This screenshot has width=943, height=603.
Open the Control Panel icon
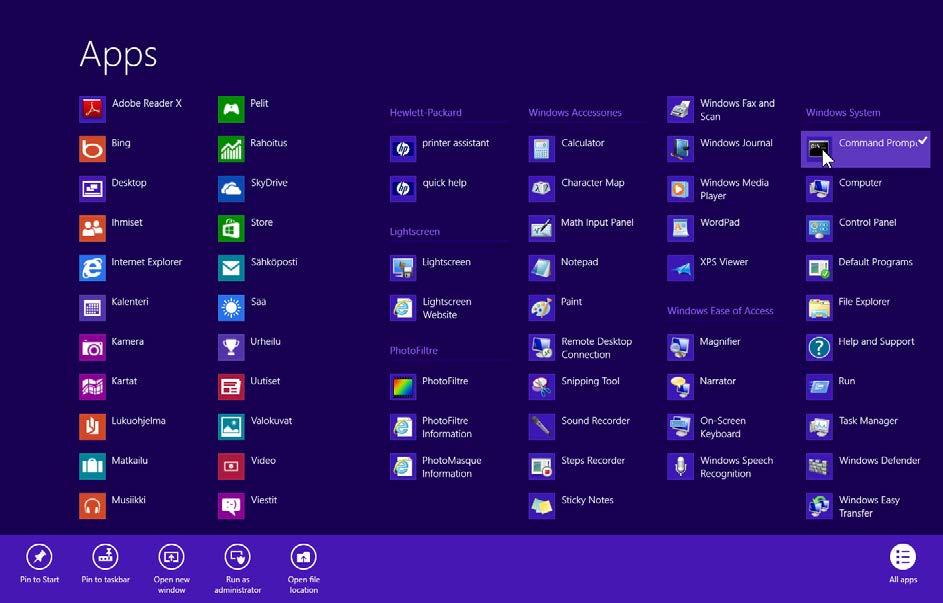(820, 228)
